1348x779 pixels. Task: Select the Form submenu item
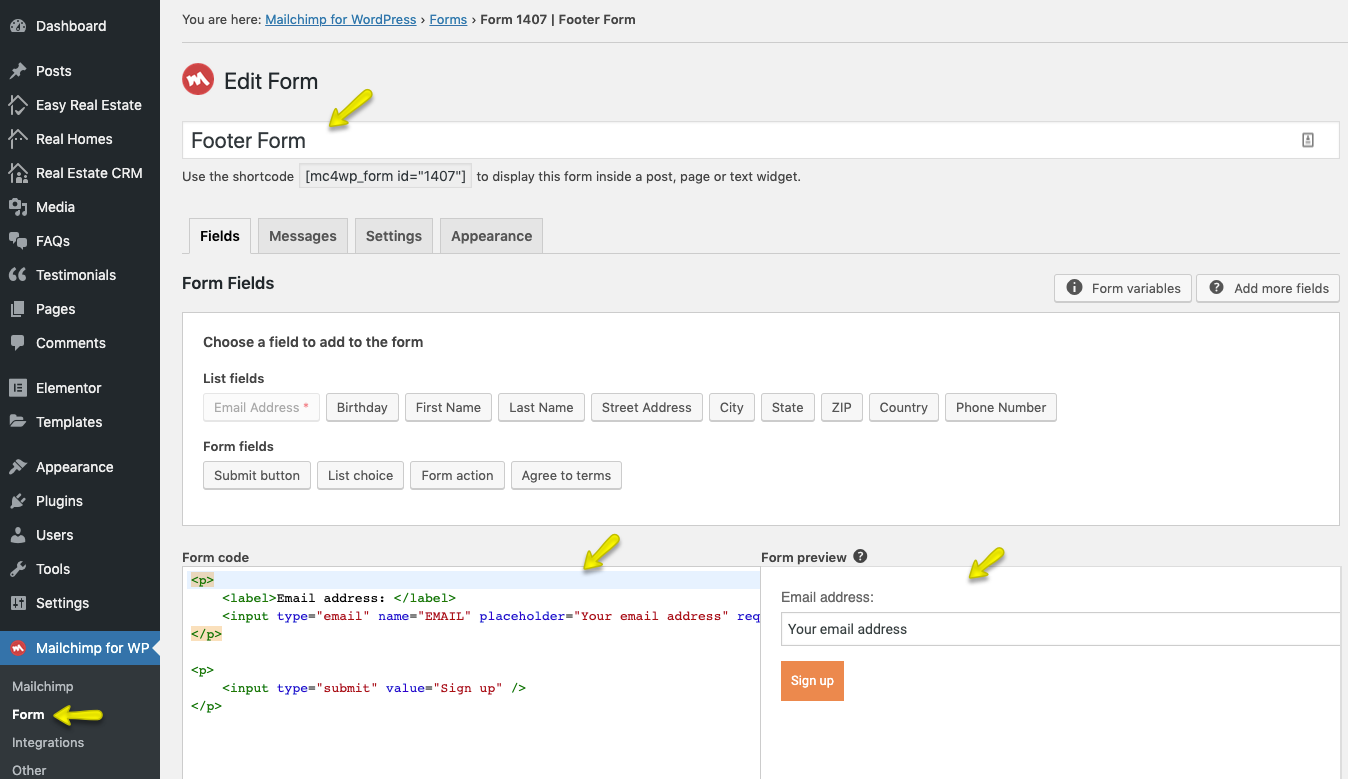(x=28, y=714)
